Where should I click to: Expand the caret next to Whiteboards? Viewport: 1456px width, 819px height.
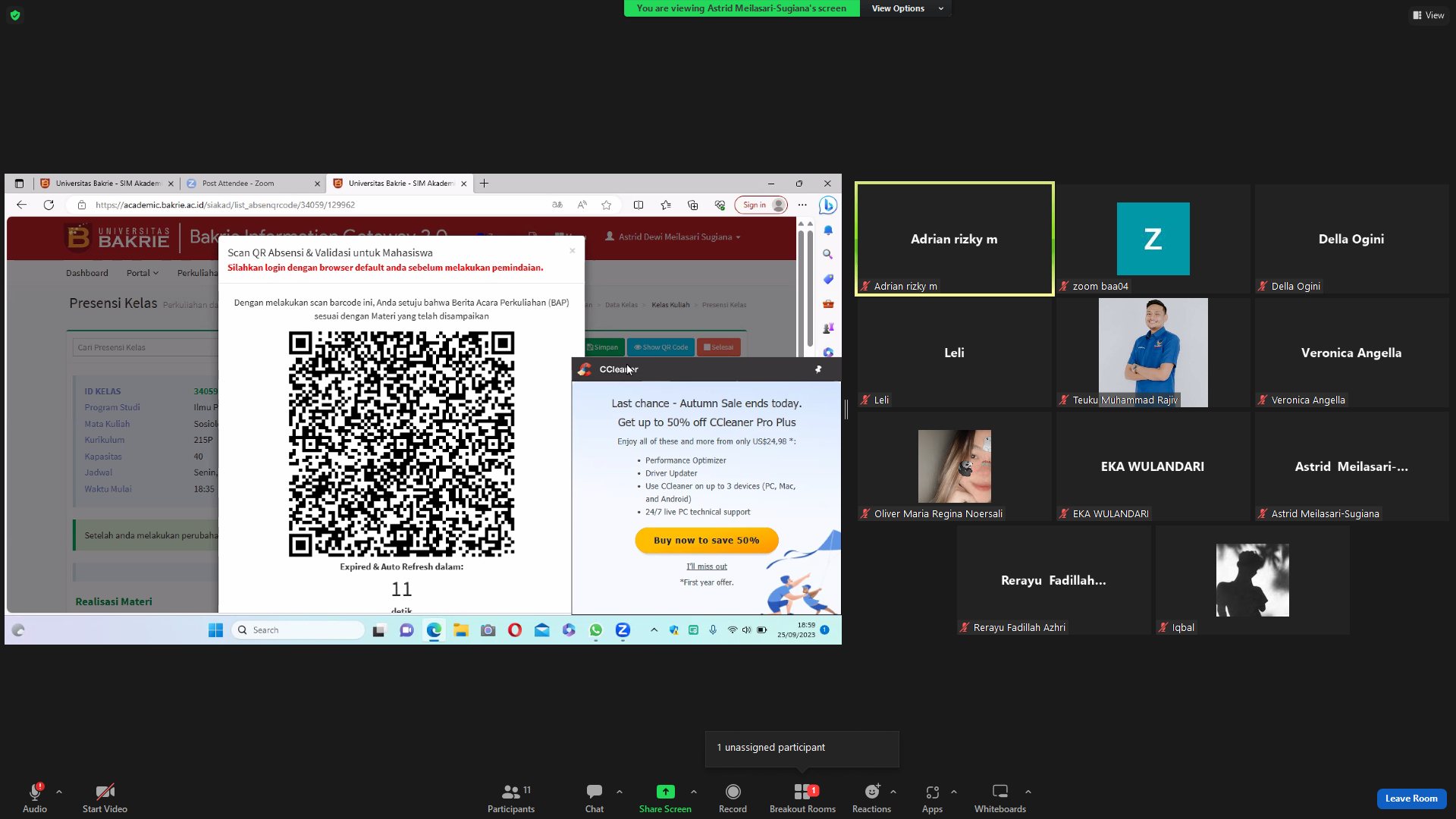tap(1028, 792)
